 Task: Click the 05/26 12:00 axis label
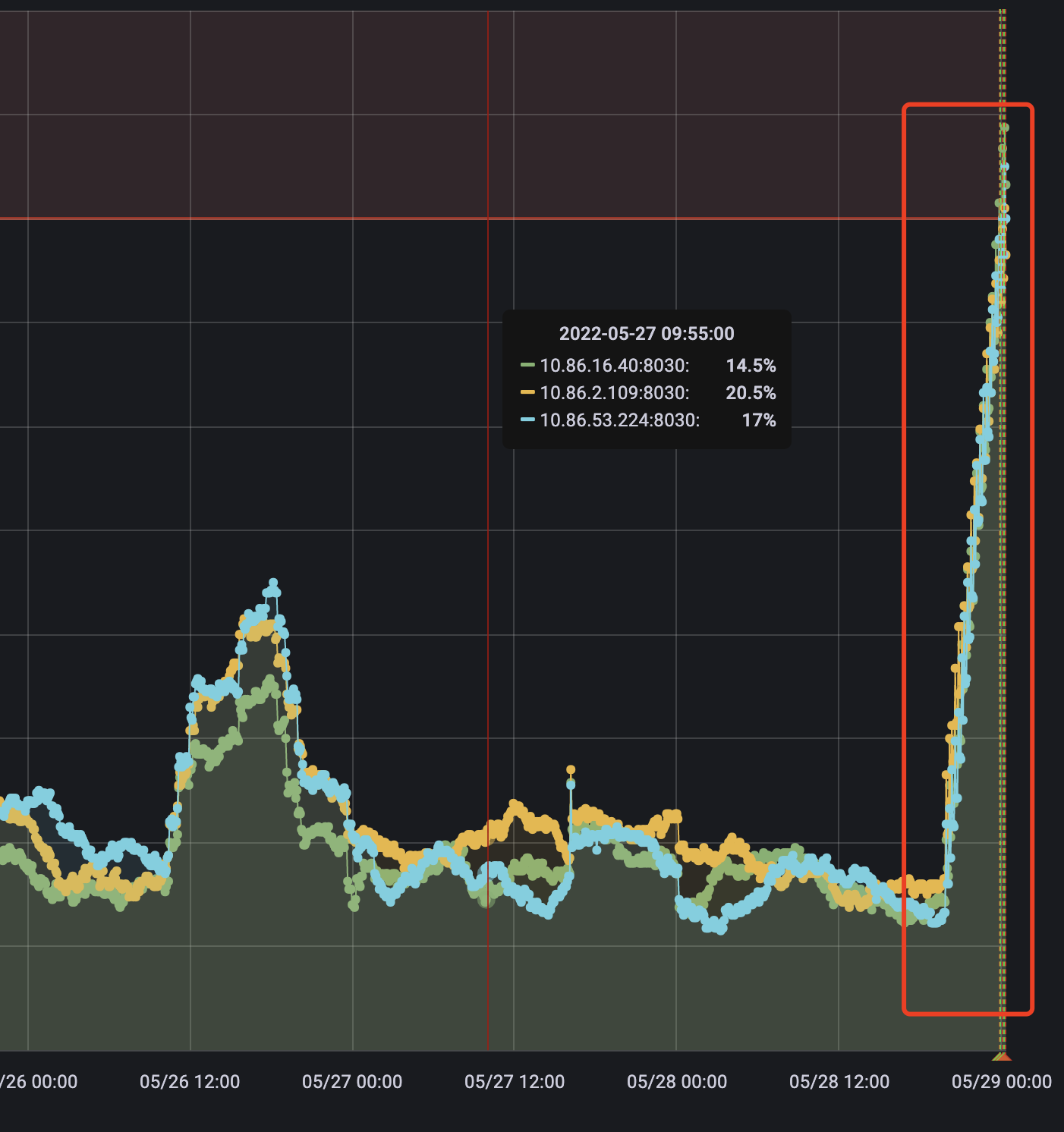(190, 1082)
